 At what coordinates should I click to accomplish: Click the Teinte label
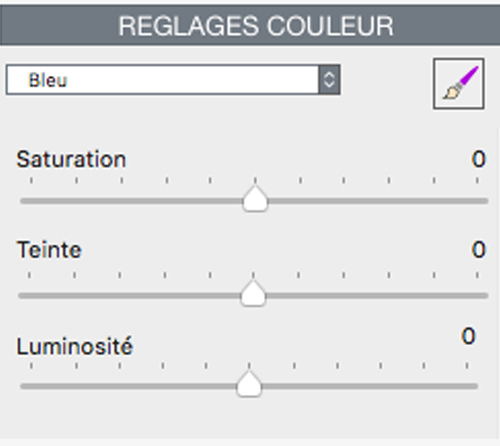click(49, 250)
